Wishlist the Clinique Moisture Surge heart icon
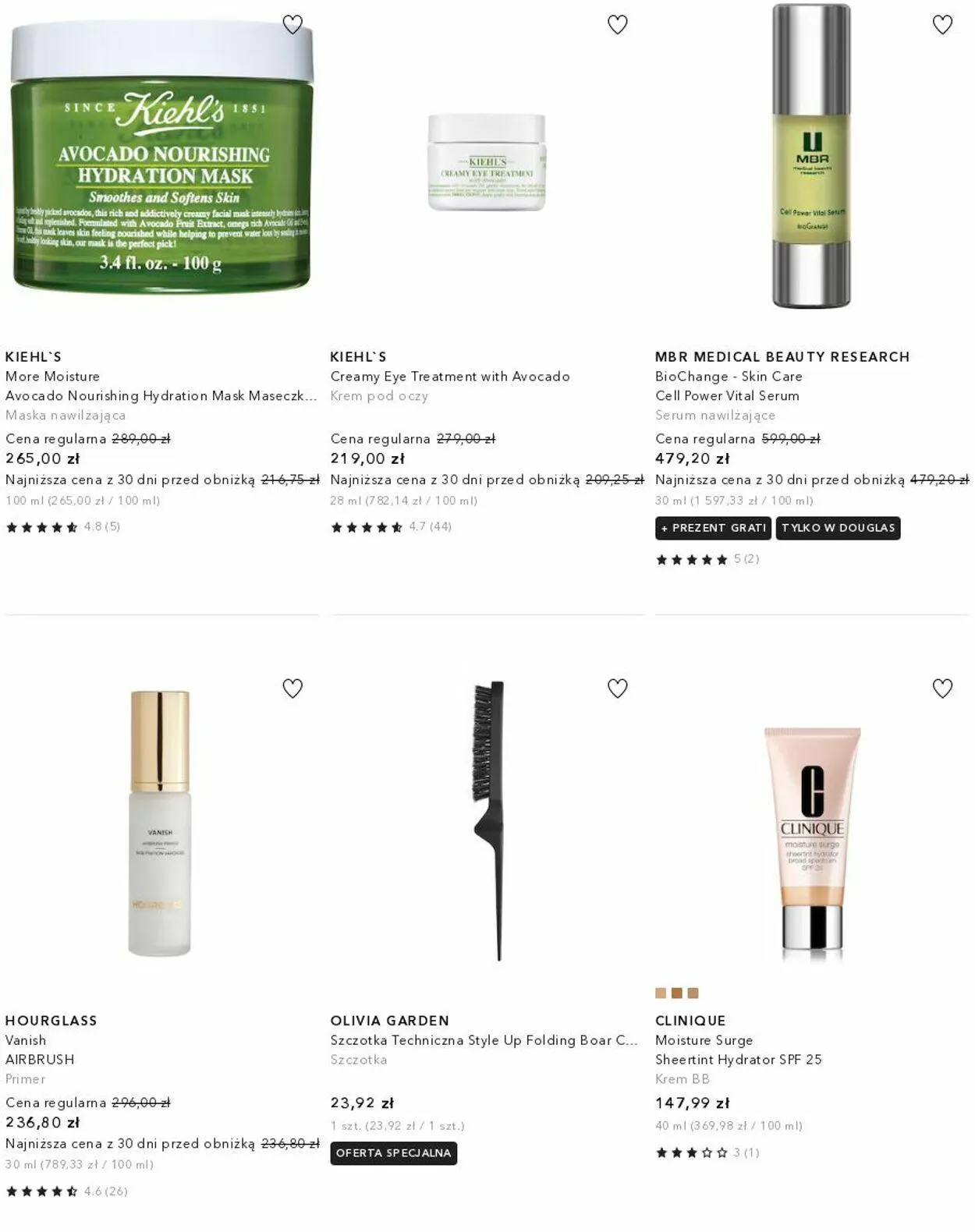This screenshot has height=1232, width=975. click(x=942, y=689)
